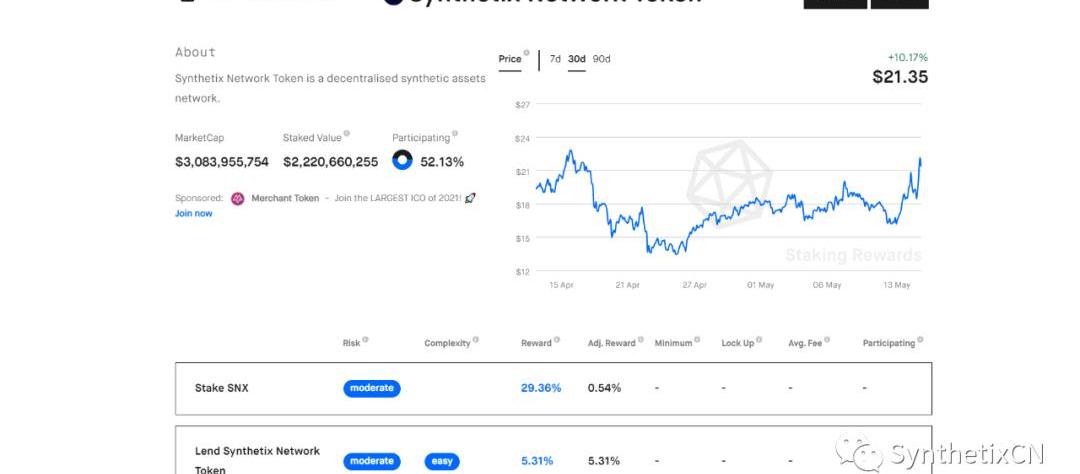Open the Merchant Token link
Image resolution: width=1080 pixels, height=474 pixels.
[285, 198]
